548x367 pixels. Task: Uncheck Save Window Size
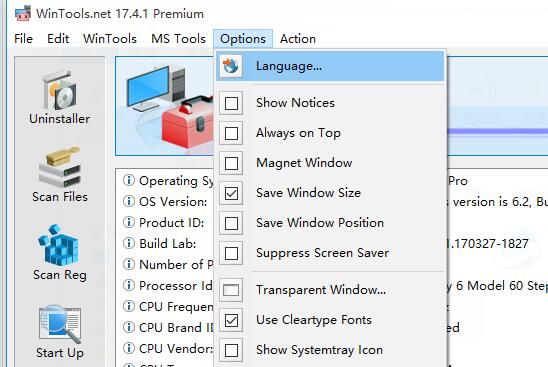(x=231, y=193)
